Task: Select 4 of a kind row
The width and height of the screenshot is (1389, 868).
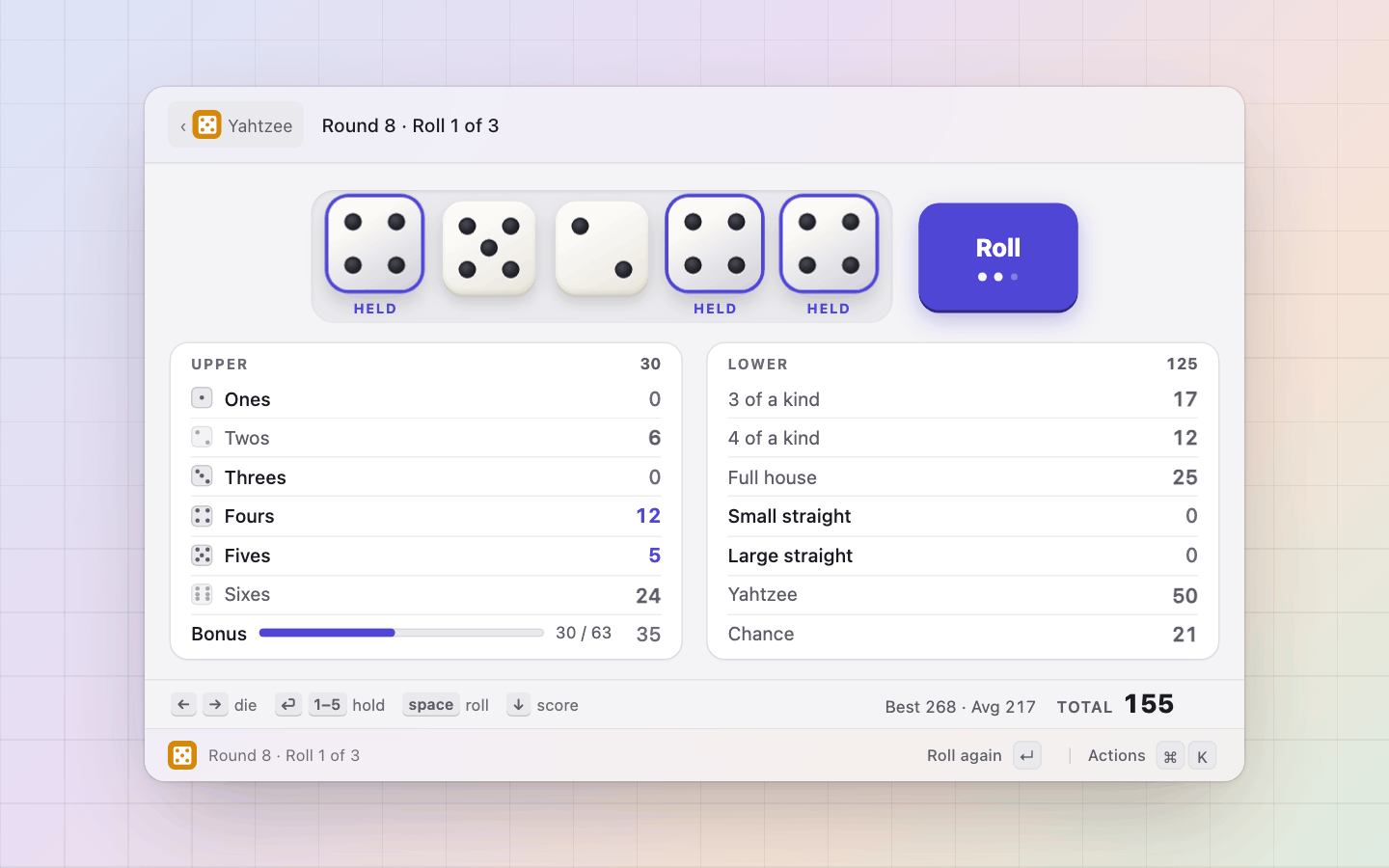Action: [963, 438]
